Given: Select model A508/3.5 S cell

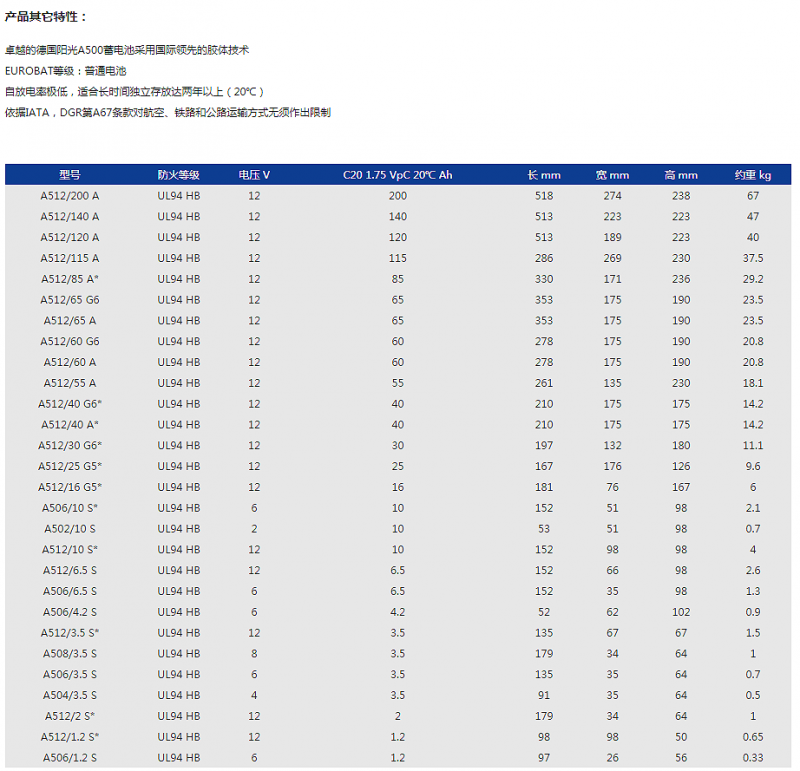Looking at the screenshot, I should point(69,654).
